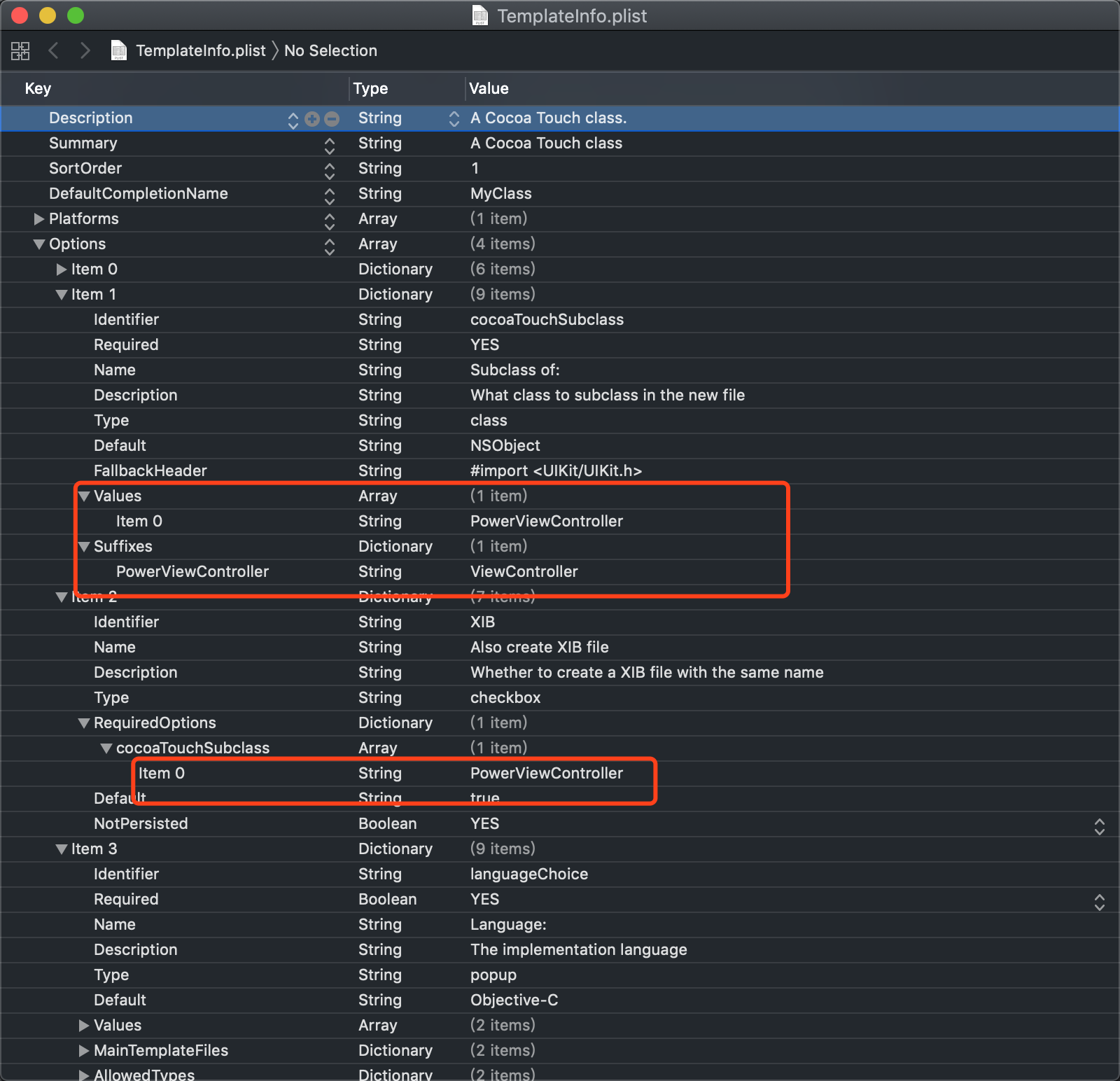Click PowerViewController value under Values

[547, 521]
